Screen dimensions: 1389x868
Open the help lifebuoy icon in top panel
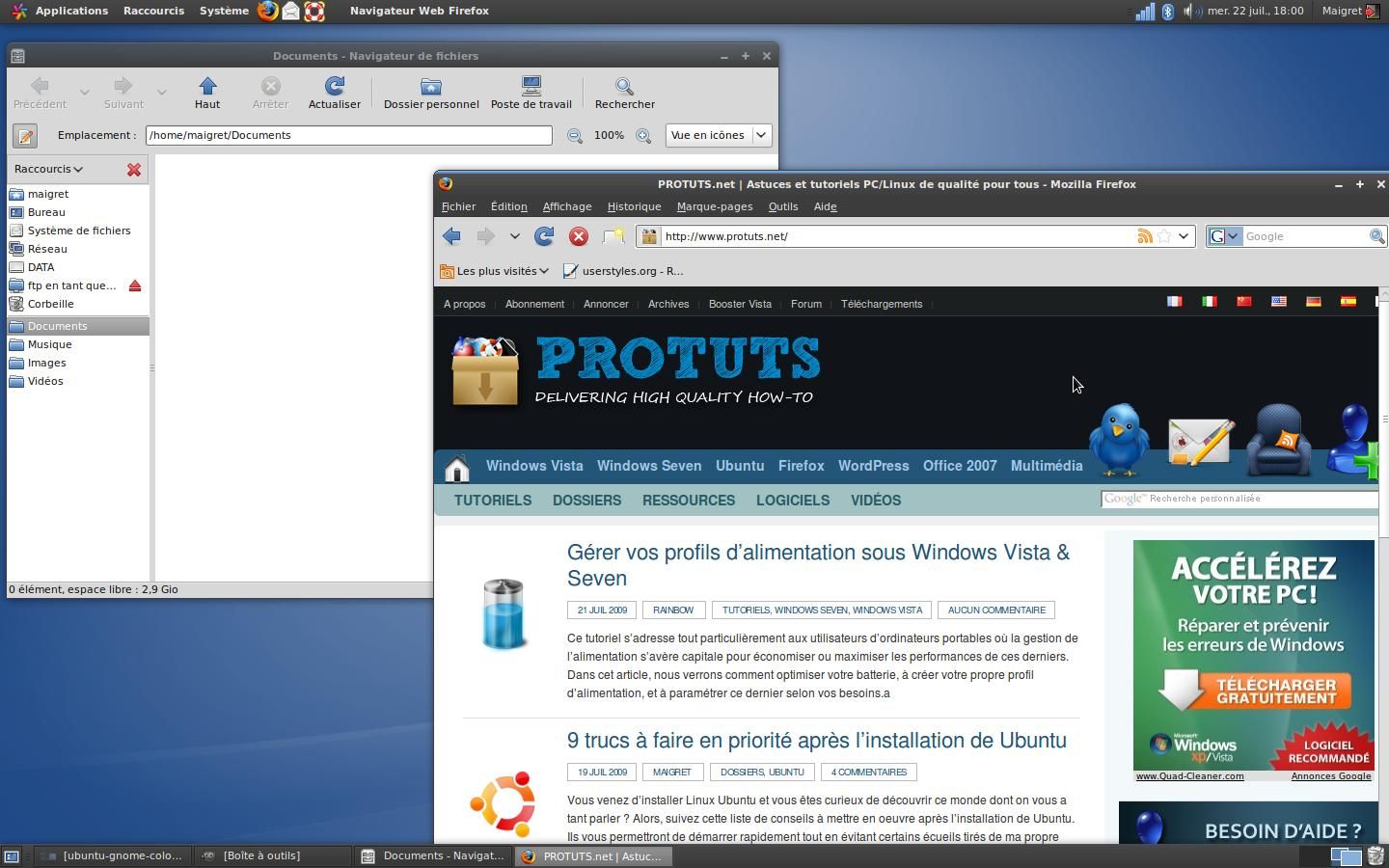coord(314,11)
